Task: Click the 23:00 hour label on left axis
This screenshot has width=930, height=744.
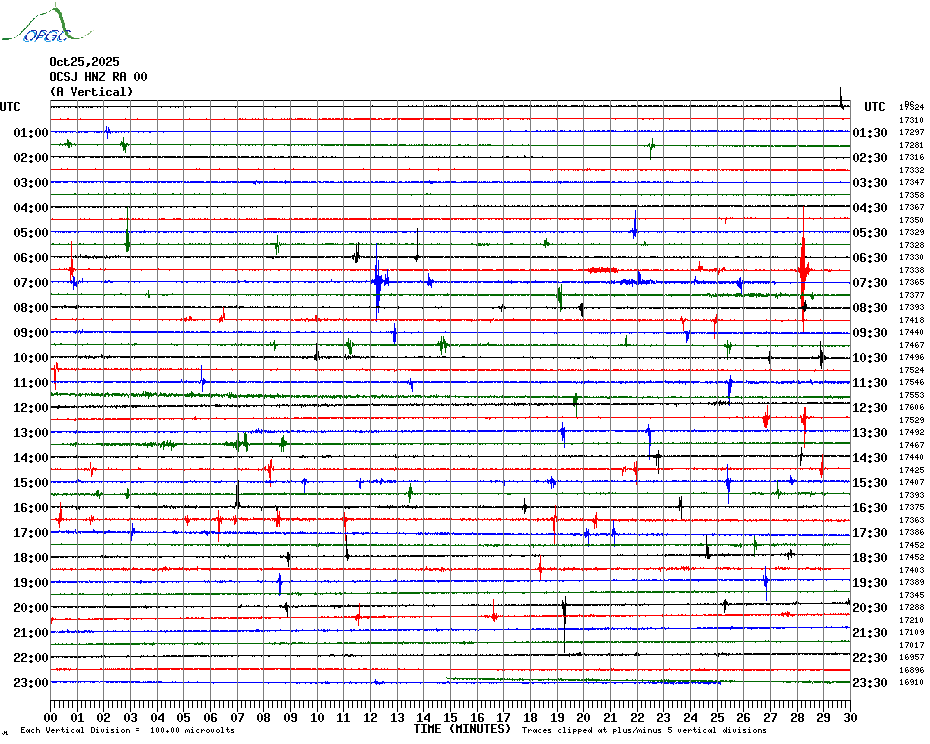Action: pos(32,682)
